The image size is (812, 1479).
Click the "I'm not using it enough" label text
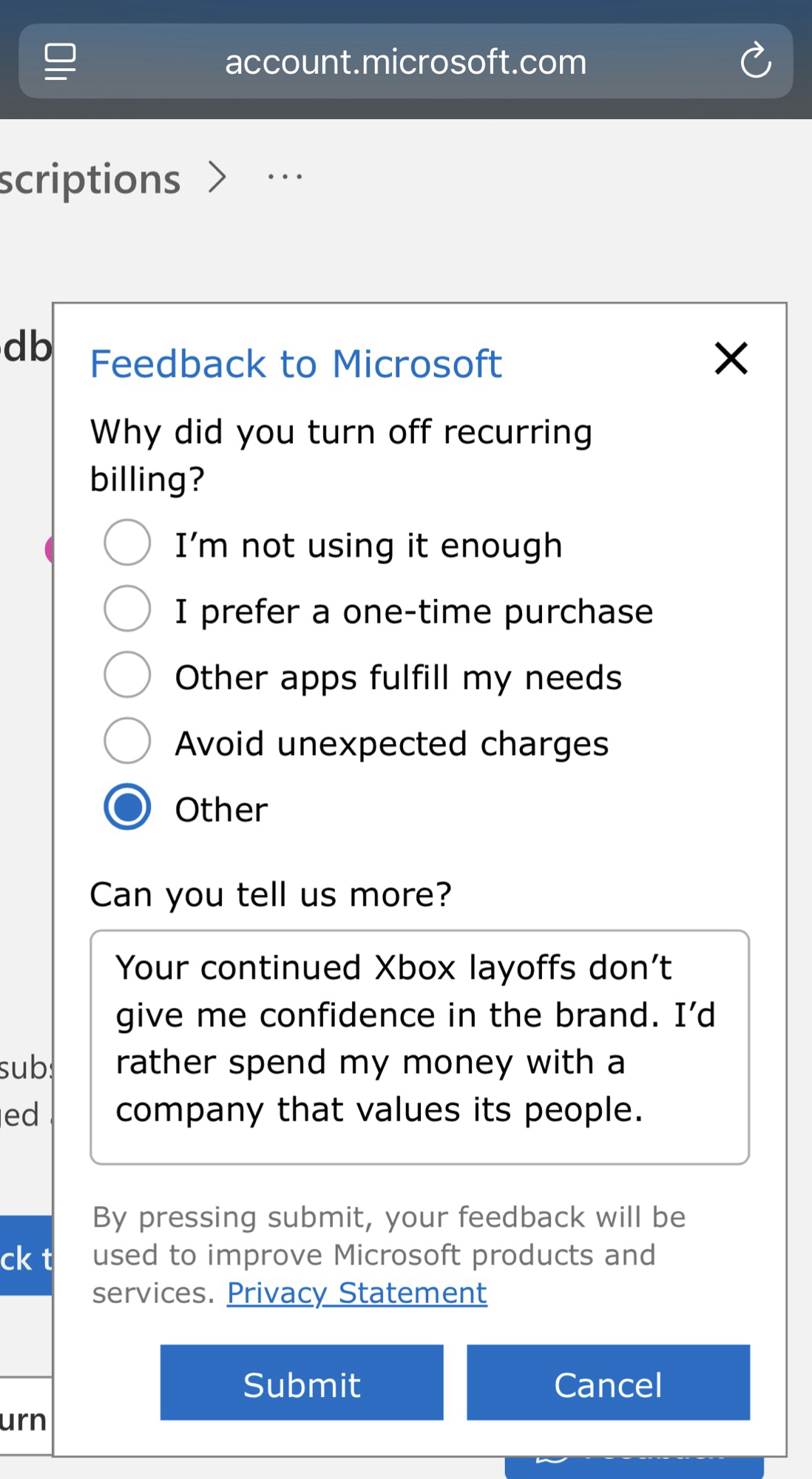click(x=368, y=546)
